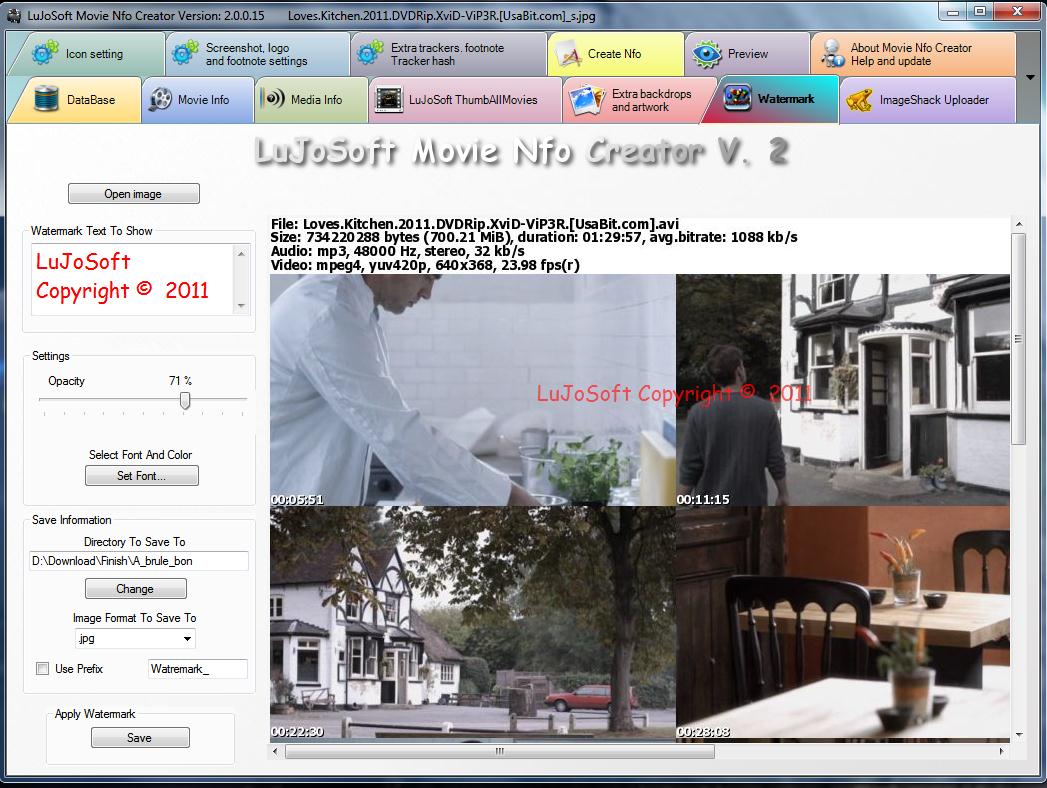Click the 71 % opacity value
Viewport: 1047px width, 788px height.
pyautogui.click(x=180, y=381)
